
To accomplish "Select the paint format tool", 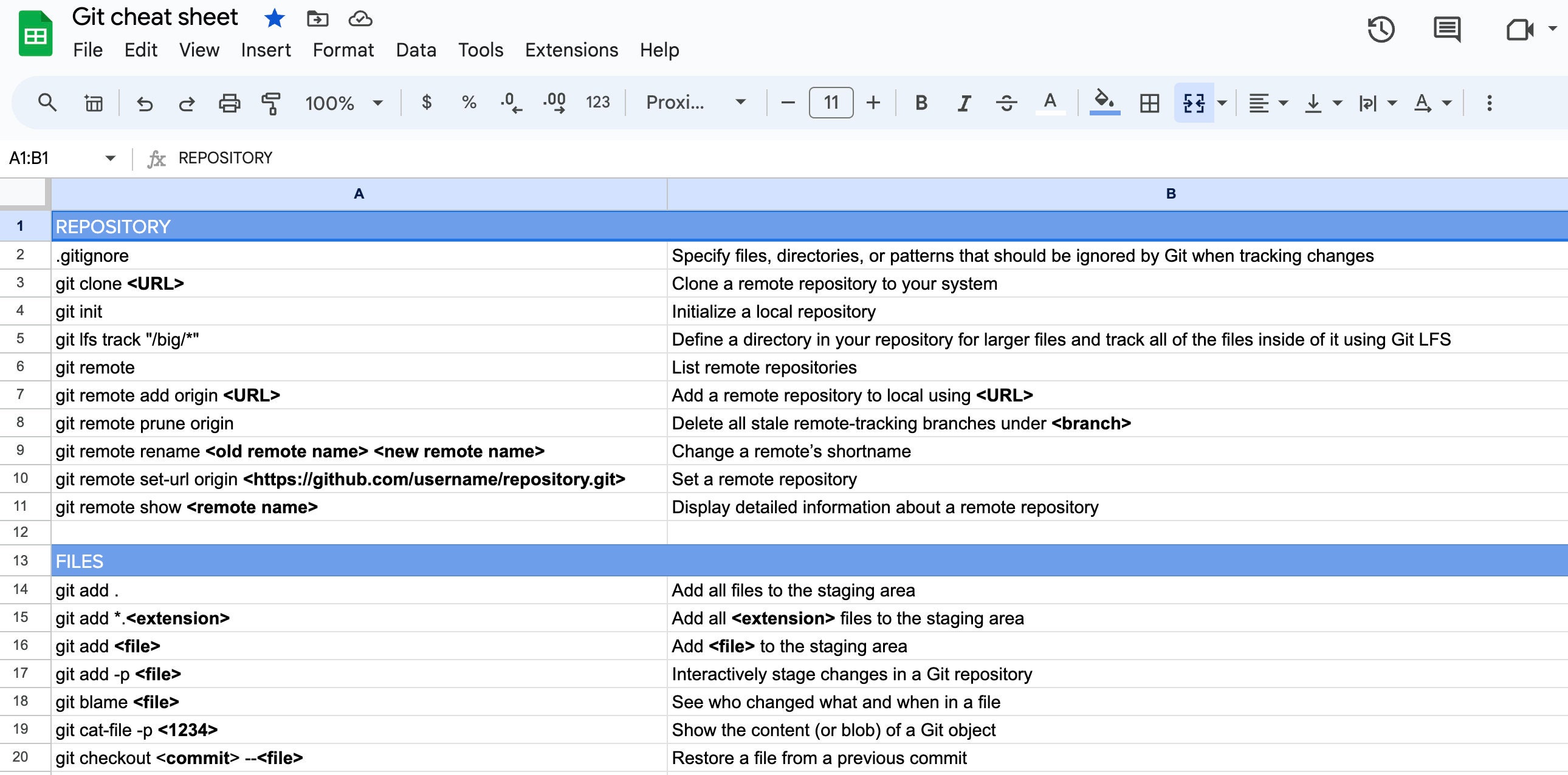I will (x=270, y=102).
